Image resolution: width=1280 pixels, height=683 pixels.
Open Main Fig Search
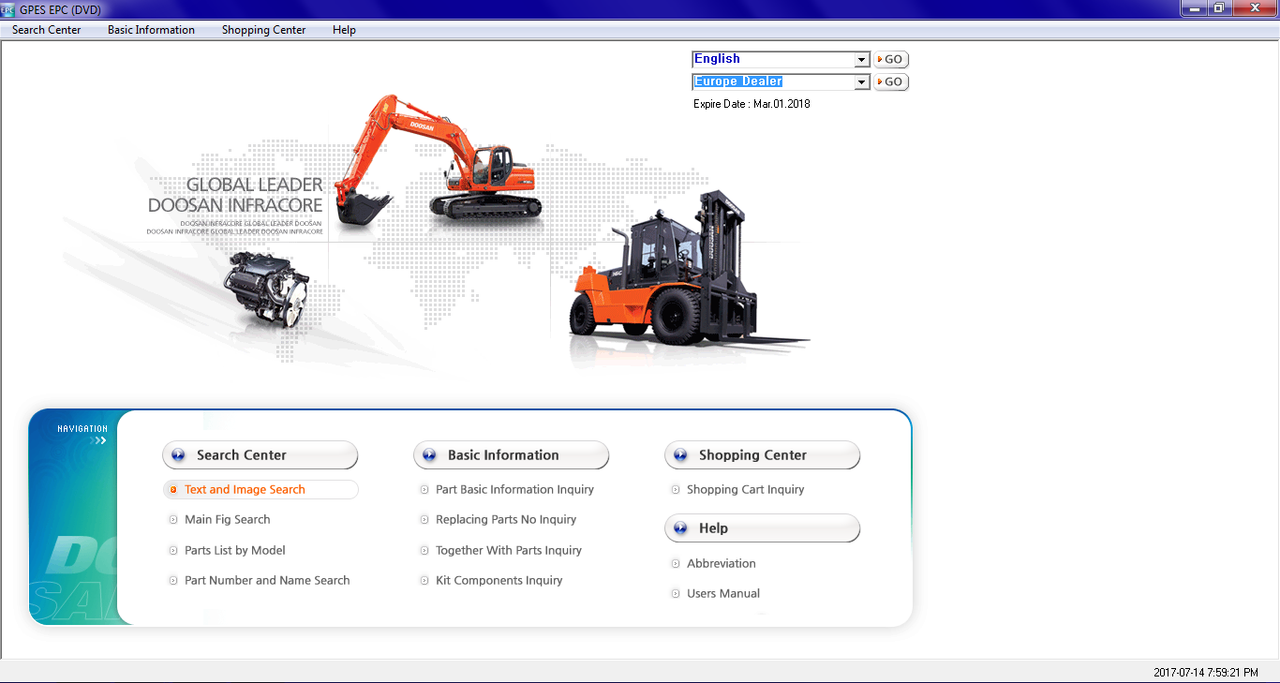pos(227,520)
